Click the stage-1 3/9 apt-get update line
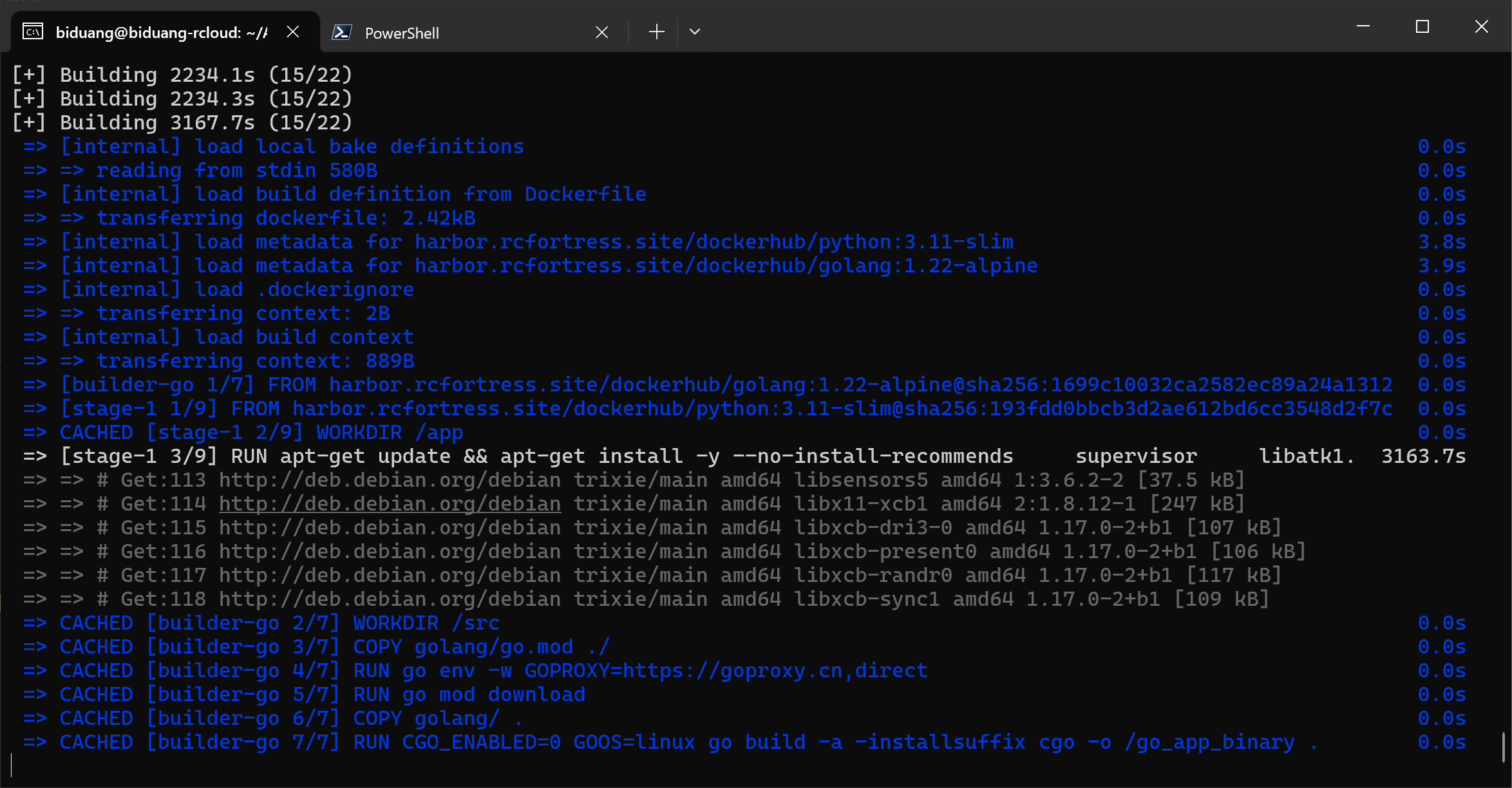Image resolution: width=1512 pixels, height=788 pixels. pos(534,456)
